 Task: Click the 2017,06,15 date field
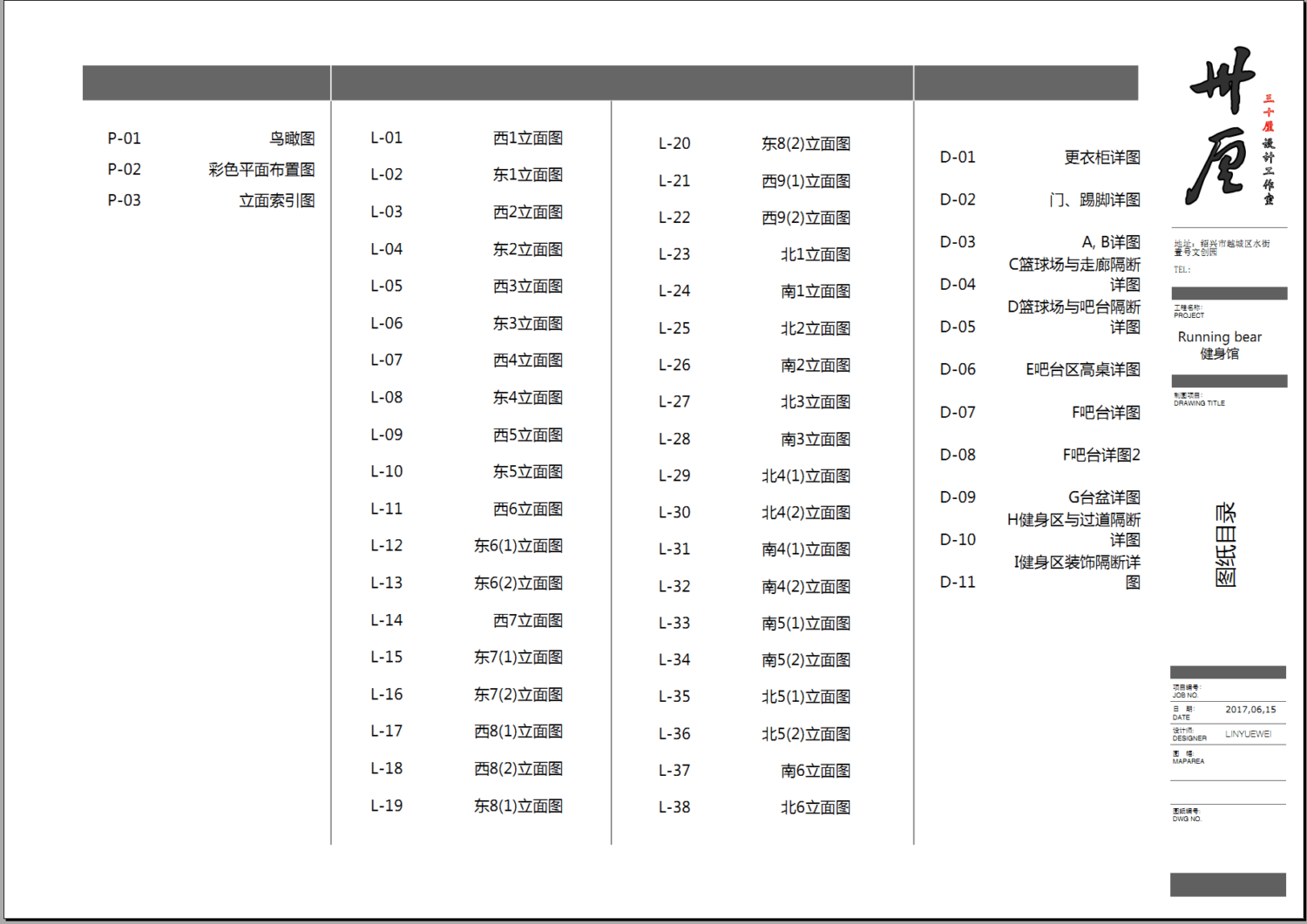coord(1249,710)
